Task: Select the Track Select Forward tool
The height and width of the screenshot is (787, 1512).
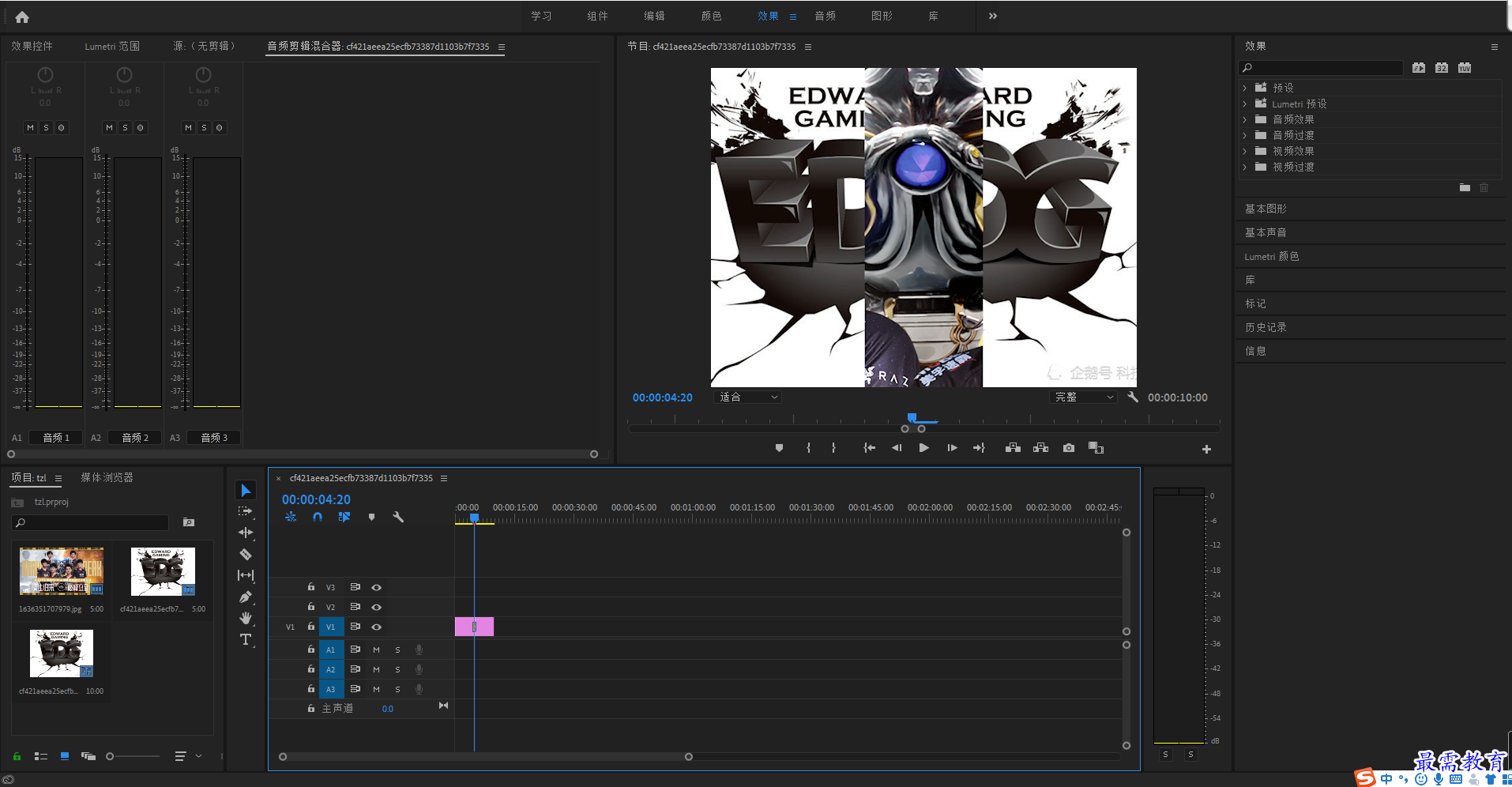Action: click(246, 511)
